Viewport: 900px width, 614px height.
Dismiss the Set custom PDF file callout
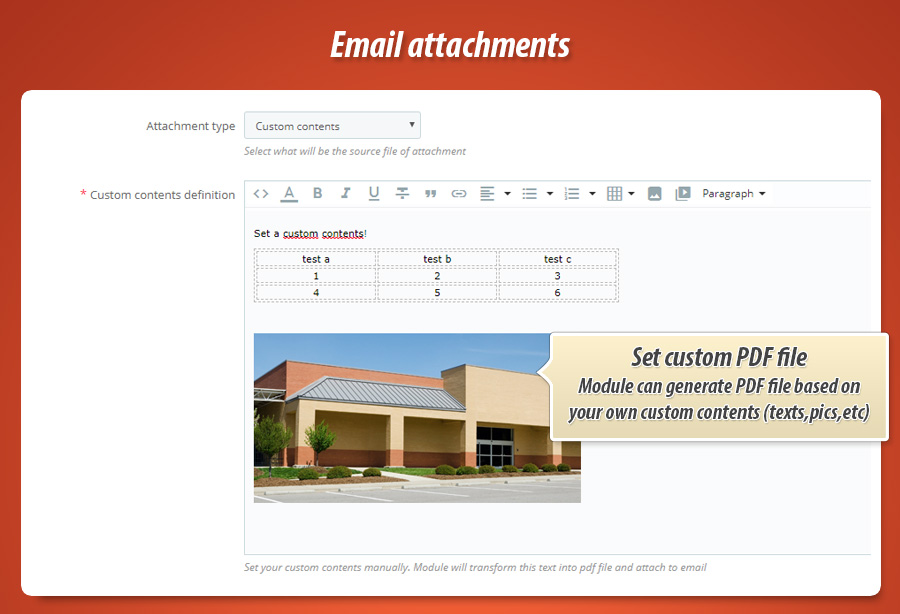[718, 385]
